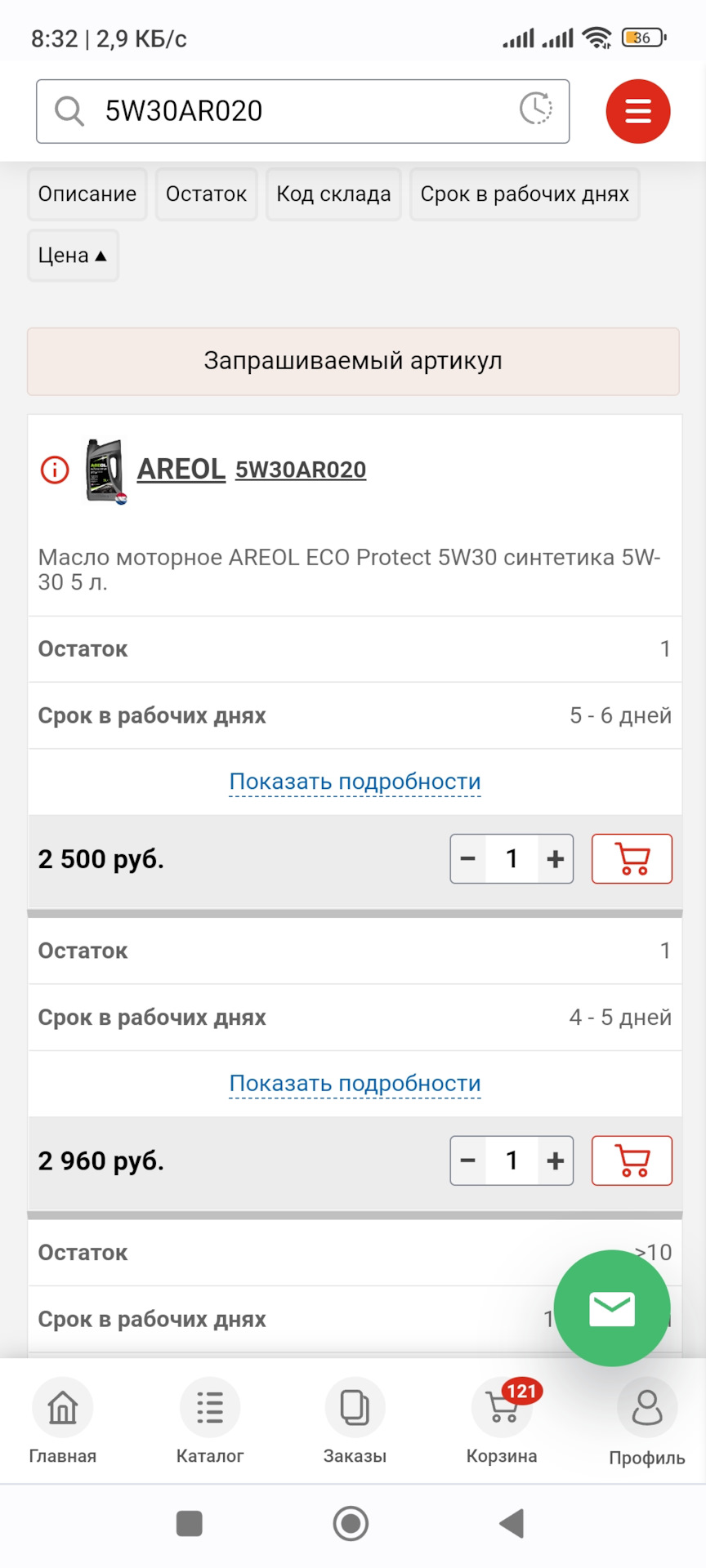Expand Показать подробности for 4 - 5 дней offer
This screenshot has height=1568, width=706.
click(355, 1084)
